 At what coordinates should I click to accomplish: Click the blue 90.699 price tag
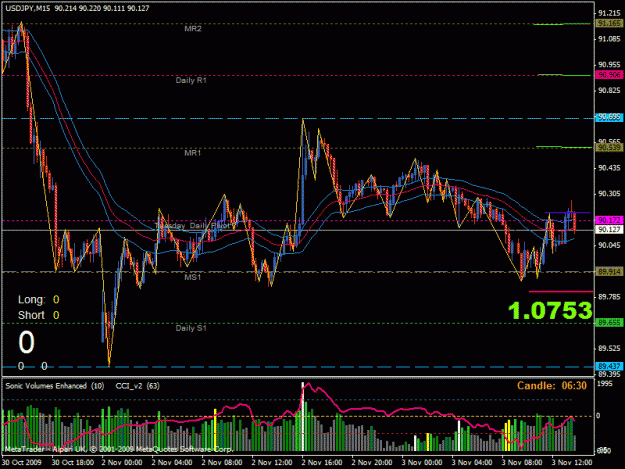pos(609,118)
